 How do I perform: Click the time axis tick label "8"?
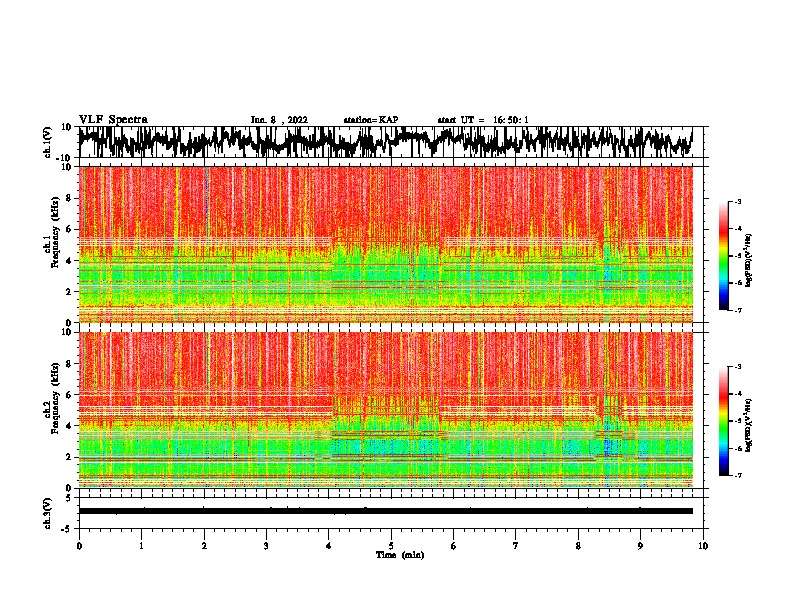(578, 546)
